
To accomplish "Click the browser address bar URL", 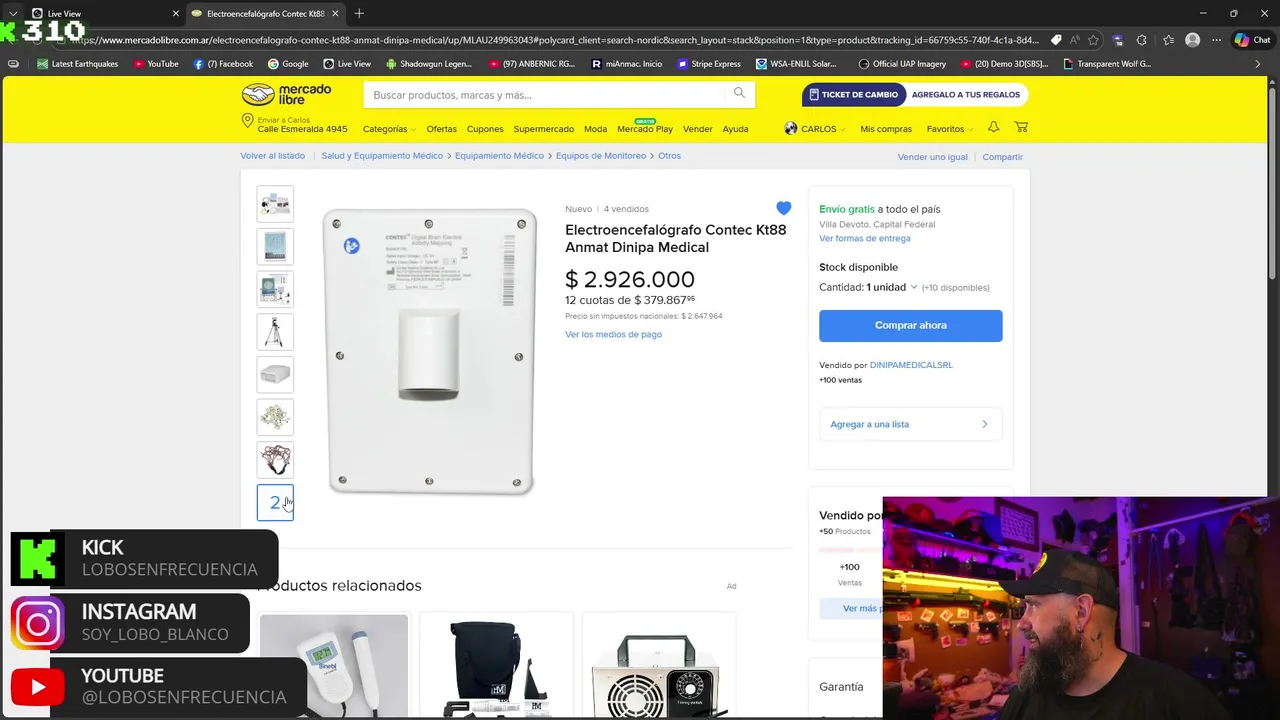I will [555, 40].
